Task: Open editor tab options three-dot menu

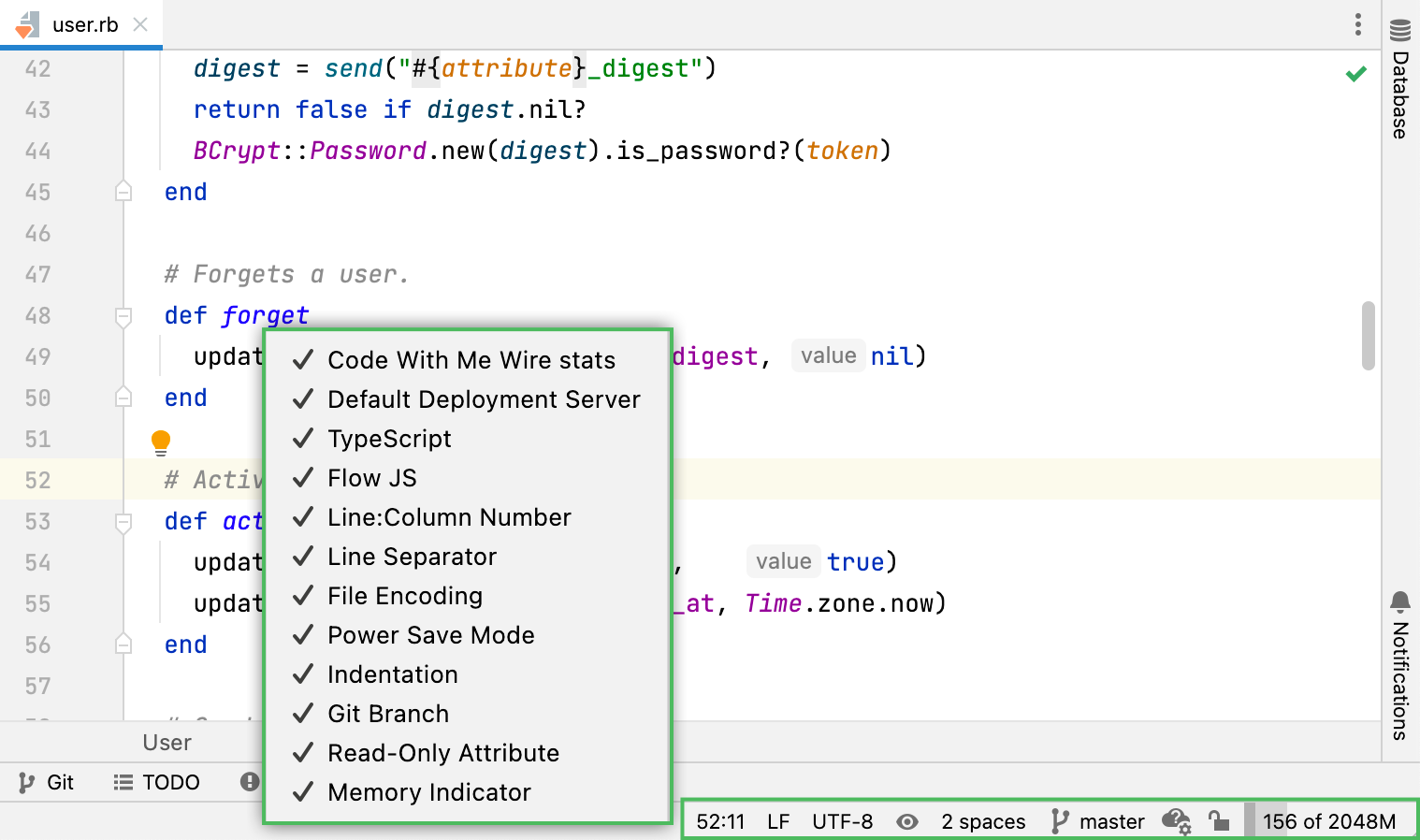Action: point(1357,24)
